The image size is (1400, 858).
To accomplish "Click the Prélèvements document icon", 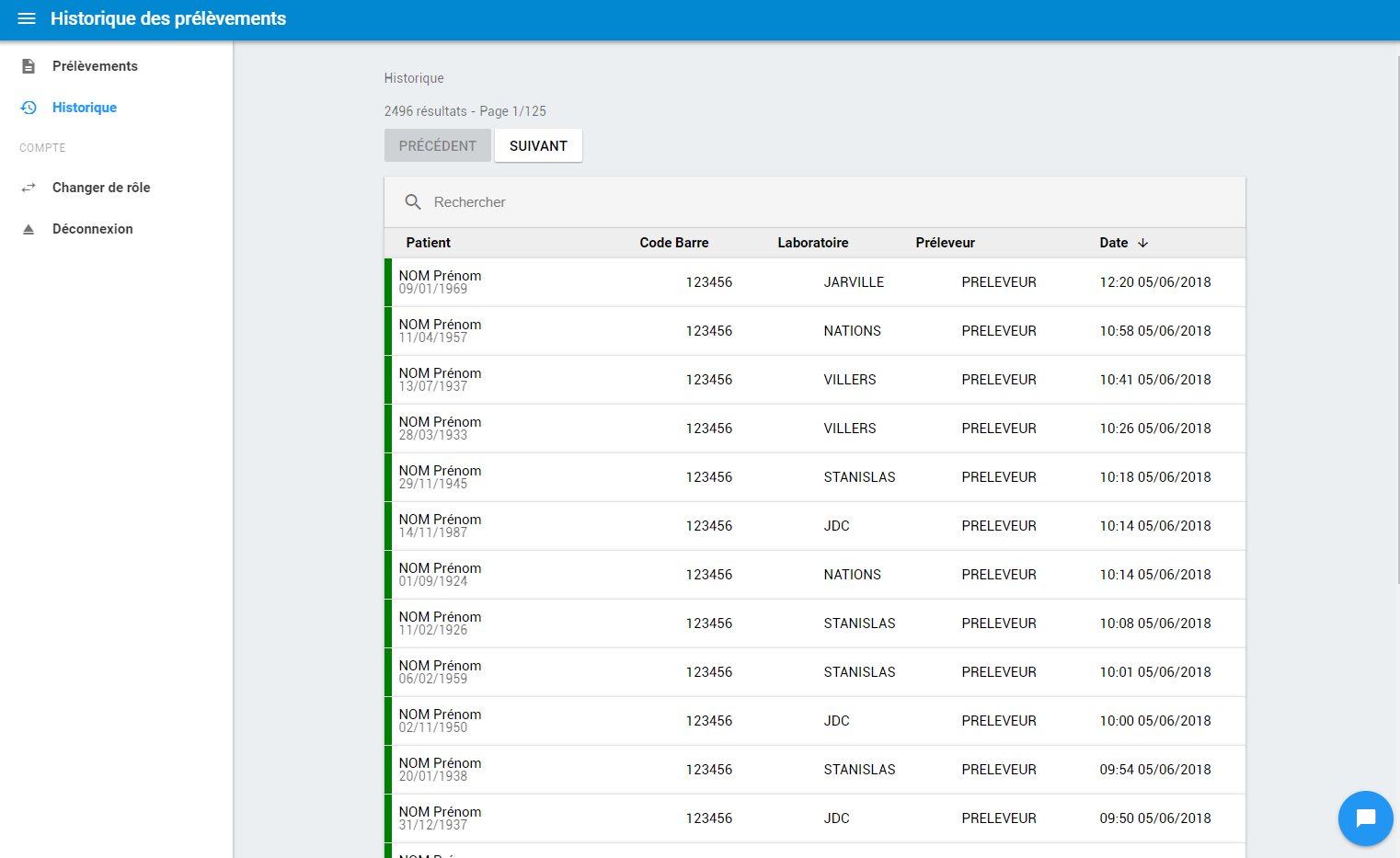I will (29, 66).
